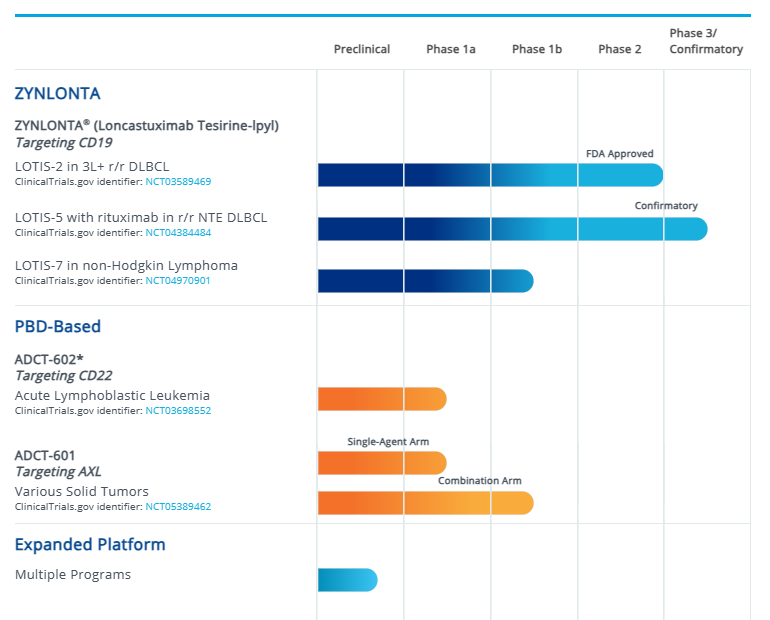Click the Single-Agent Arm label

388,441
